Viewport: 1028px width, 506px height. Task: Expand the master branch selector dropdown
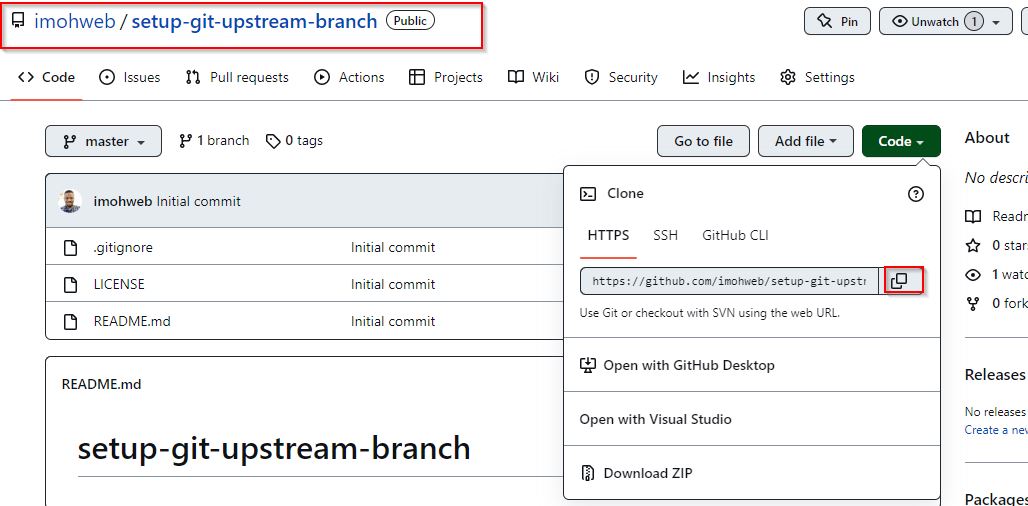[104, 141]
